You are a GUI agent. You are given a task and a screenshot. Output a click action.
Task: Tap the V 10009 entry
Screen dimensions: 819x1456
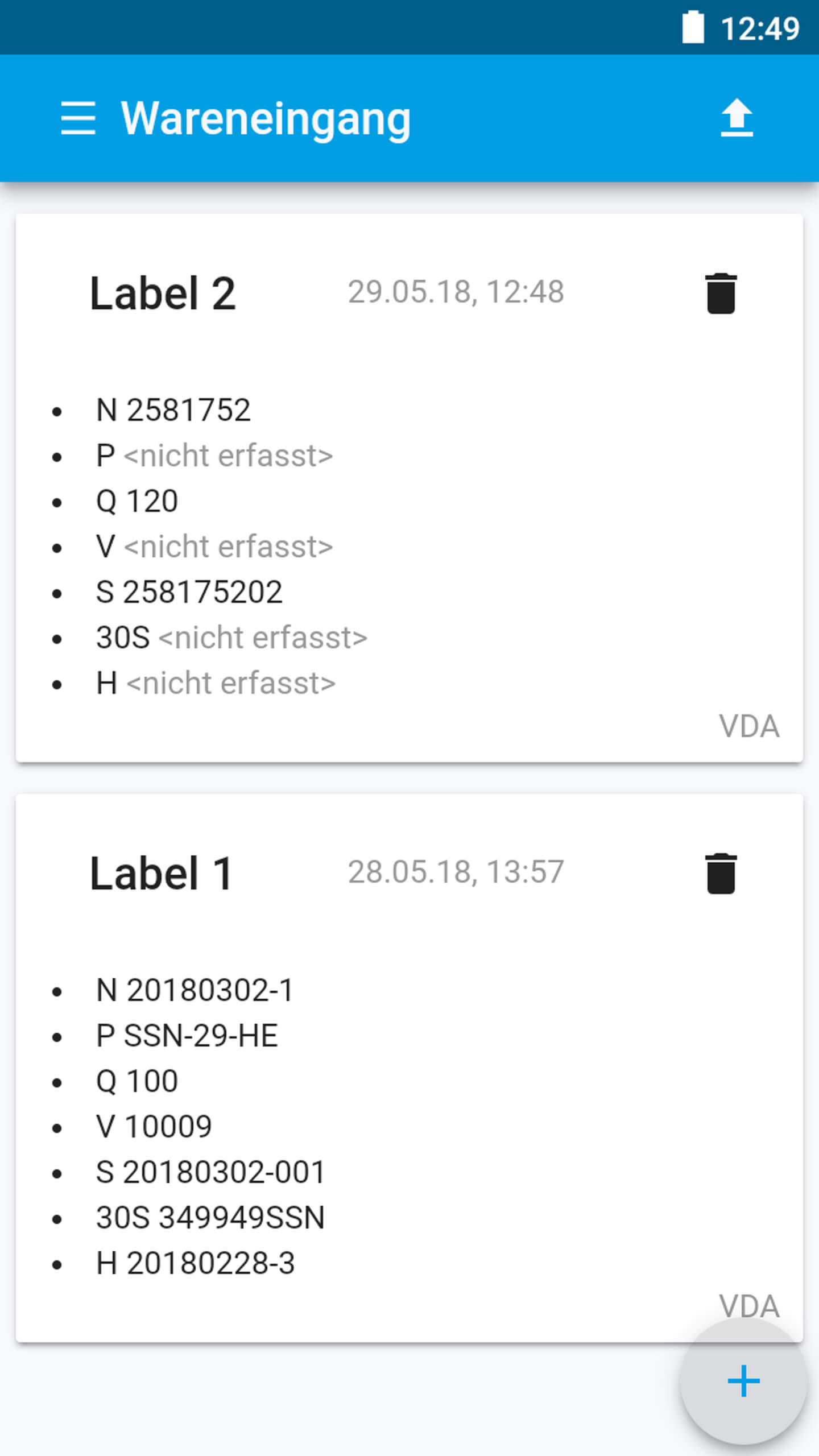(154, 1127)
